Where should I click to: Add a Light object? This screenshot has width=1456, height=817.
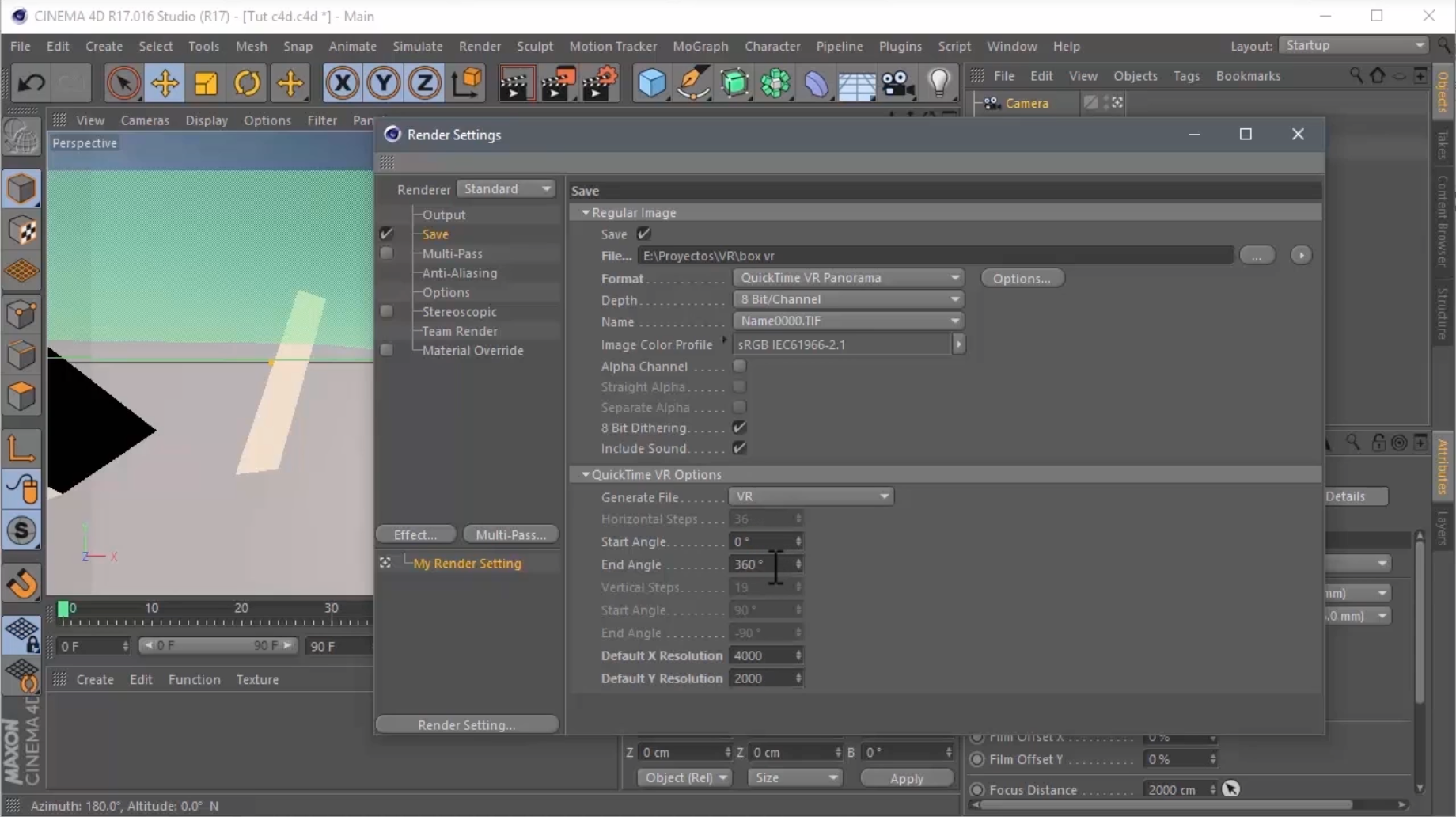[x=939, y=83]
